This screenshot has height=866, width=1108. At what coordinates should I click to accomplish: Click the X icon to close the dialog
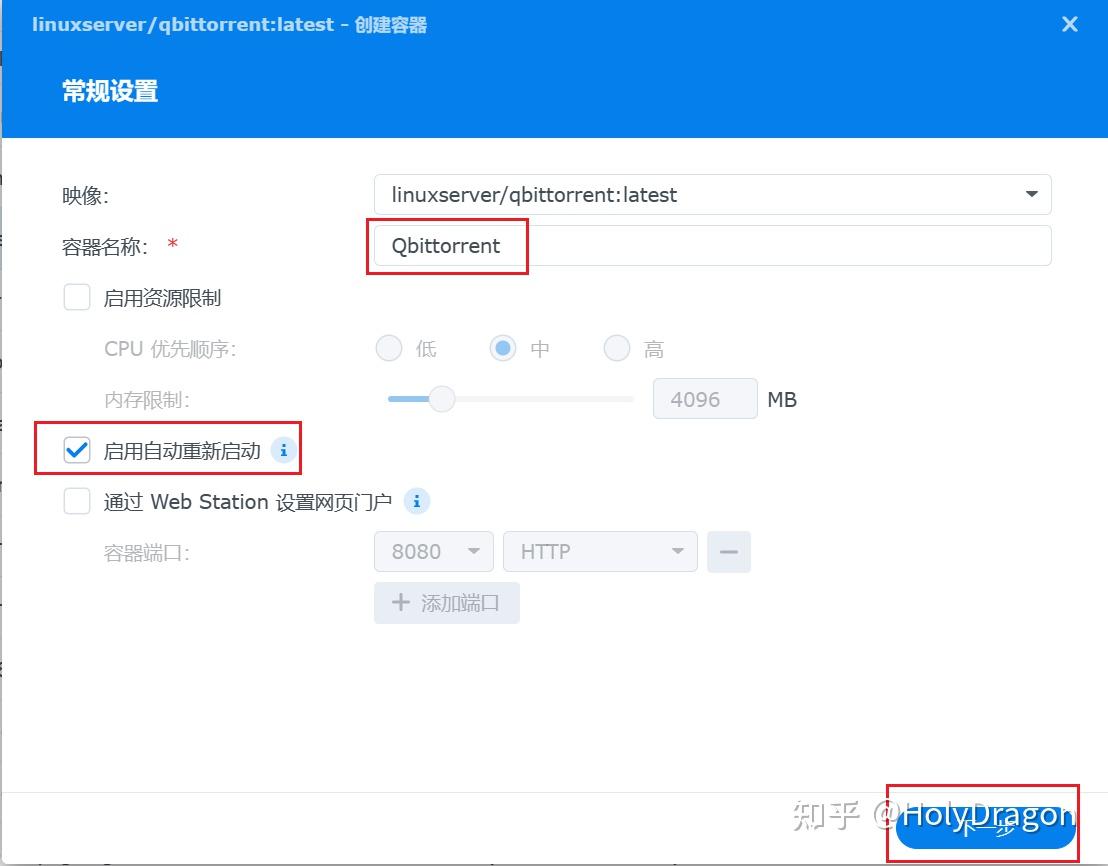[x=1069, y=24]
